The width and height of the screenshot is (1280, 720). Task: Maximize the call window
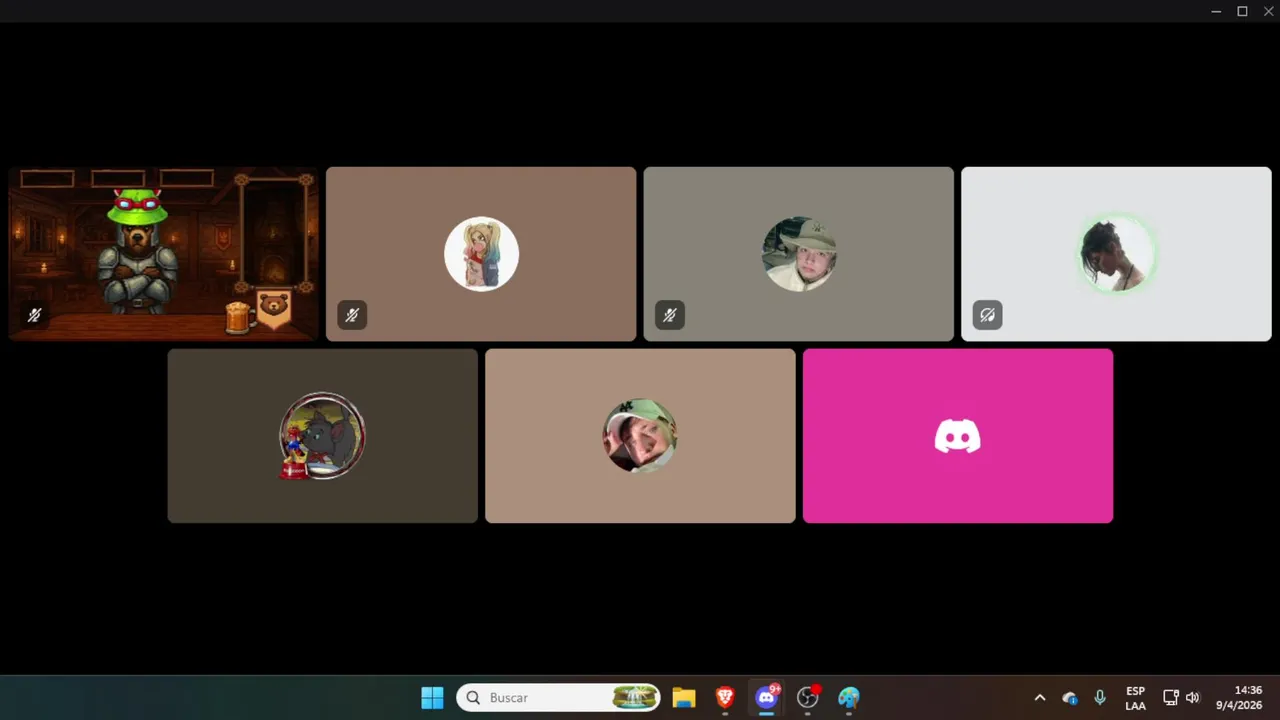pyautogui.click(x=1242, y=11)
